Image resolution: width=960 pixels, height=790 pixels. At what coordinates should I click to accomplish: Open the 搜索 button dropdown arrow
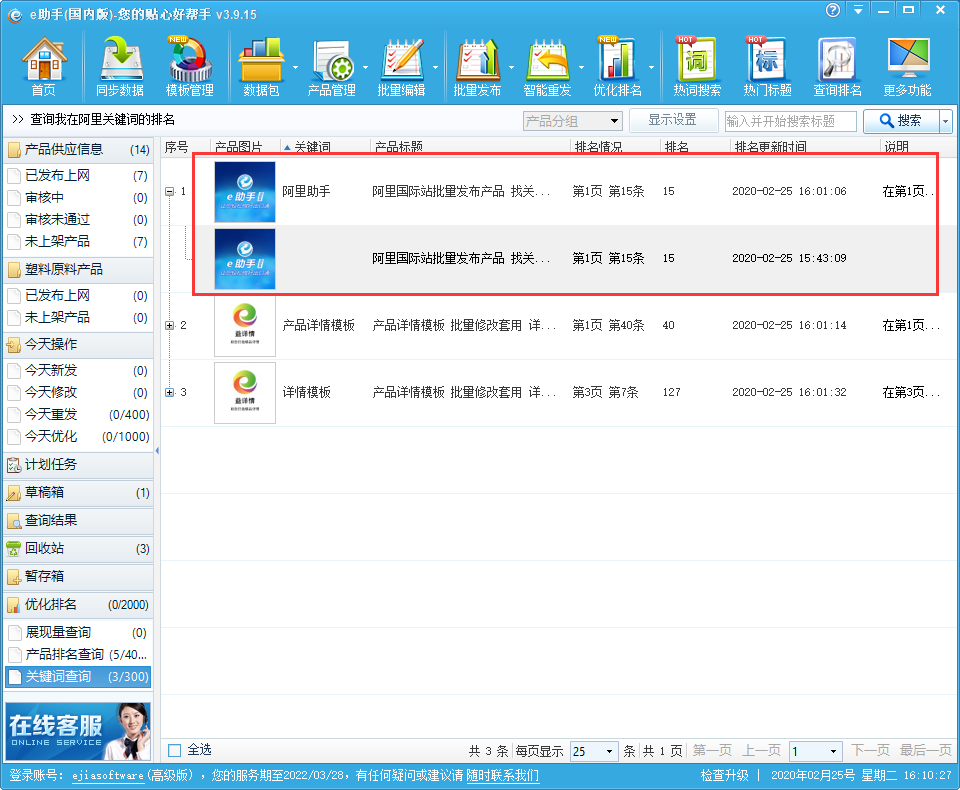coord(945,121)
